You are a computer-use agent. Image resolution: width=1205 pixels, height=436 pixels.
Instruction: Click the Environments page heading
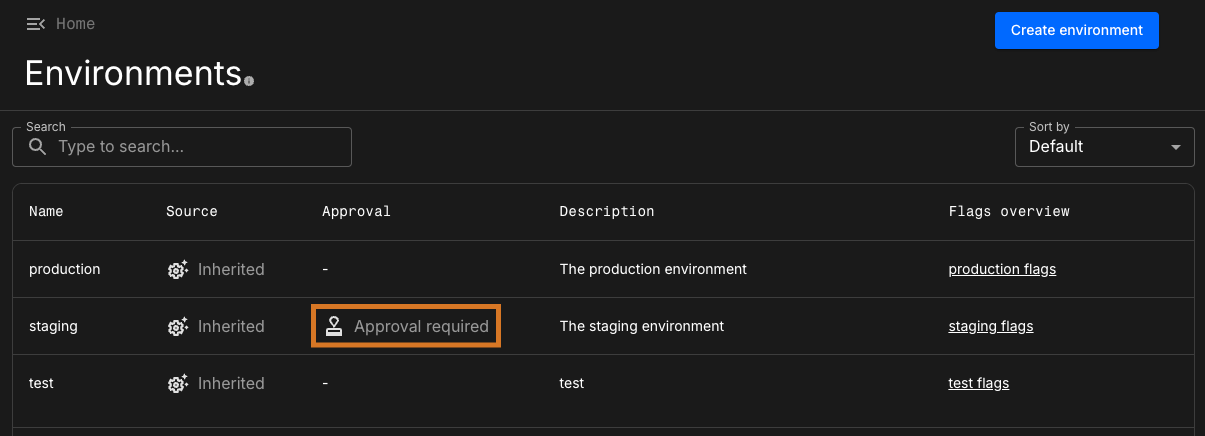133,73
